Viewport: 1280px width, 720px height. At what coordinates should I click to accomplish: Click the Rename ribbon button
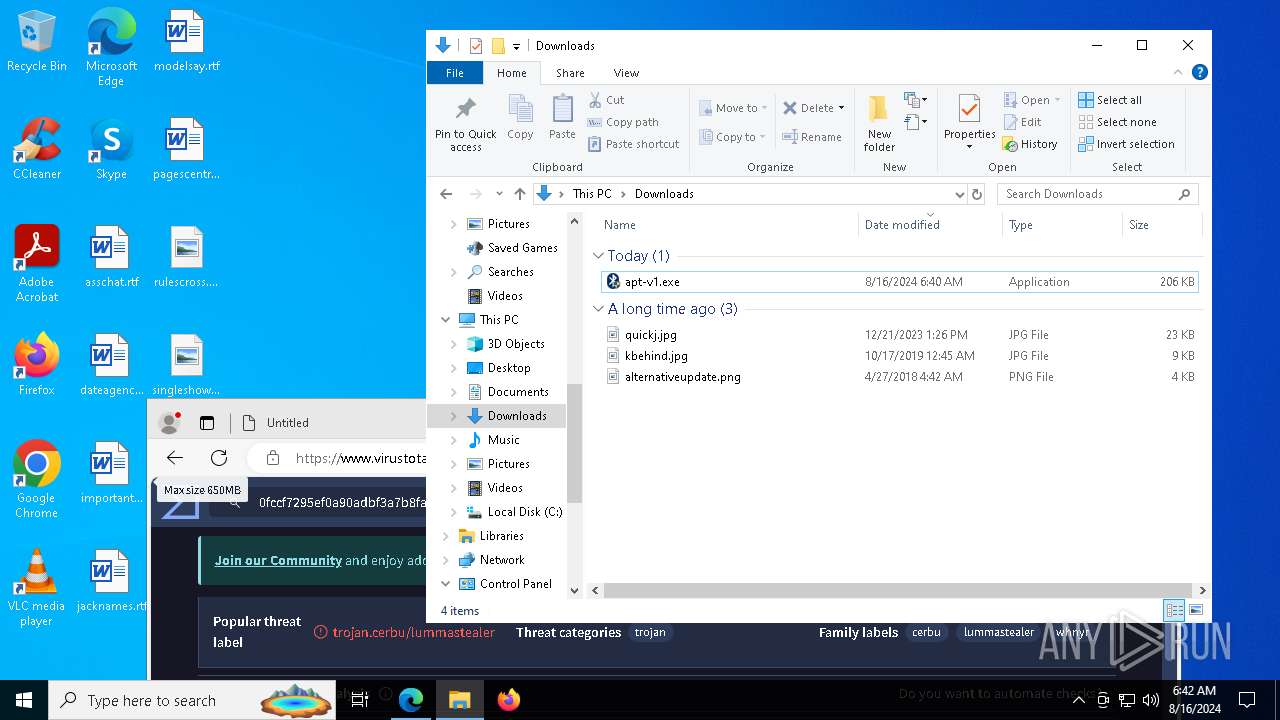coord(812,137)
